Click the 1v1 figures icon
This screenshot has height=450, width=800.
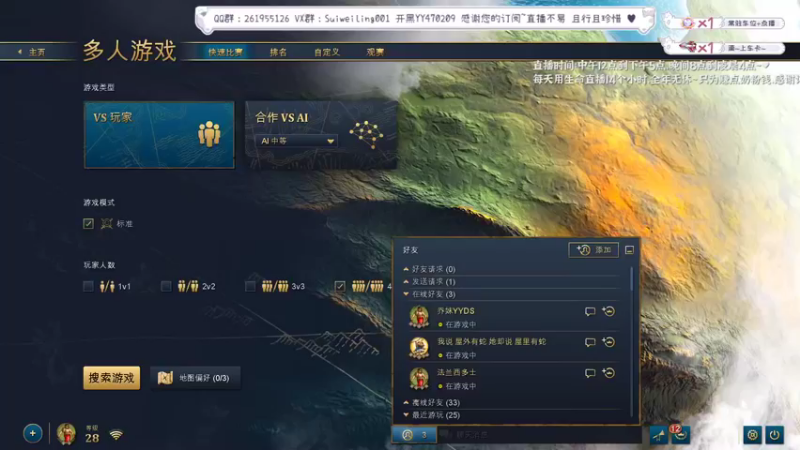[x=107, y=286]
